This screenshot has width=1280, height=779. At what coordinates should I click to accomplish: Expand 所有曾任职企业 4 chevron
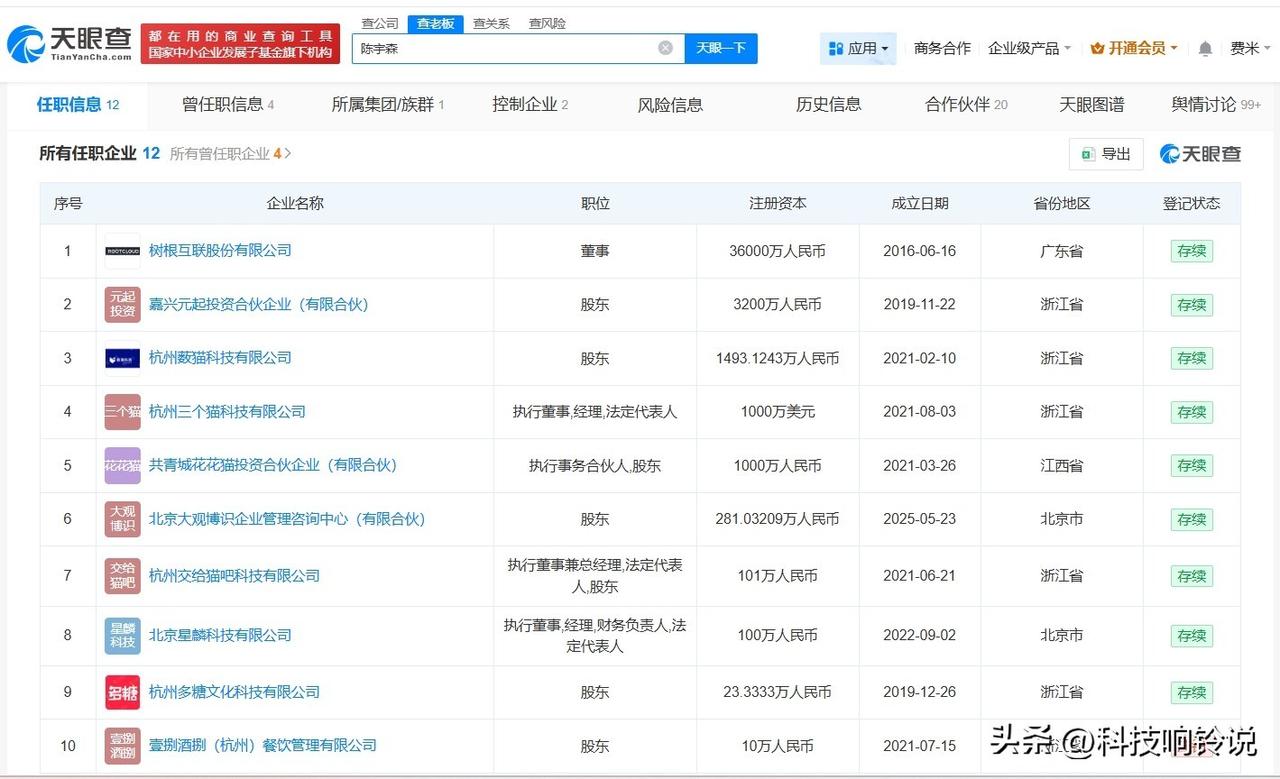point(288,154)
